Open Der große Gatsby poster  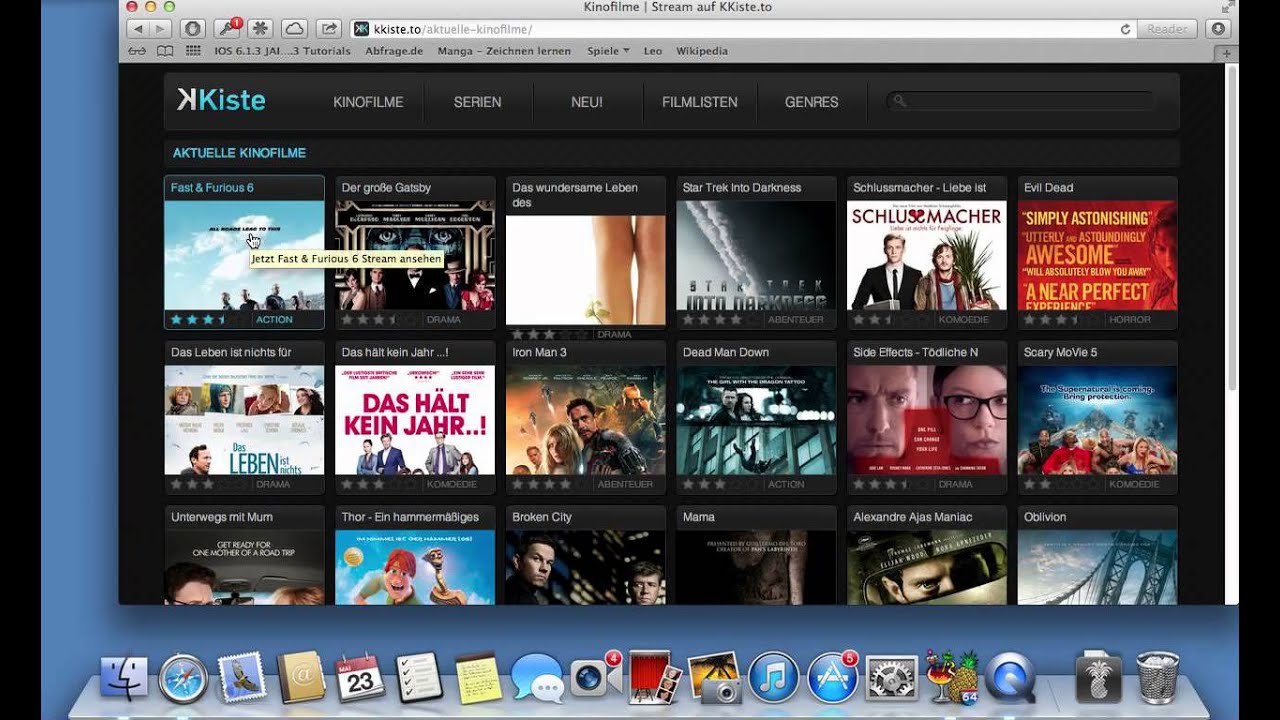pyautogui.click(x=415, y=255)
